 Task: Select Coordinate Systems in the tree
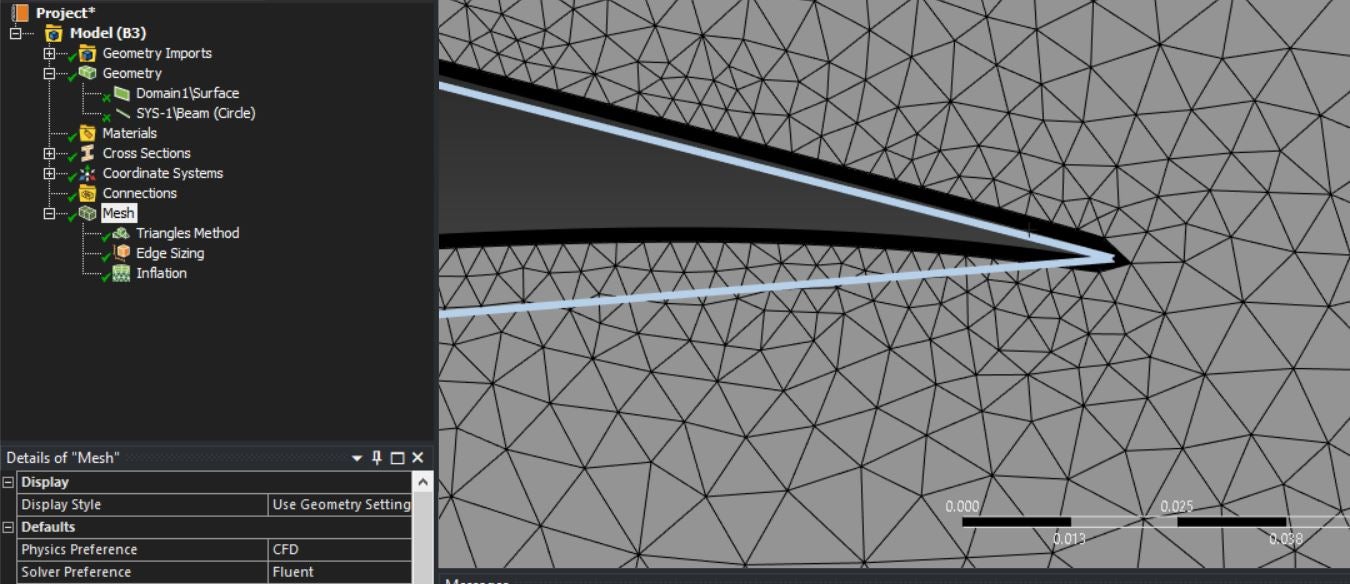(162, 173)
